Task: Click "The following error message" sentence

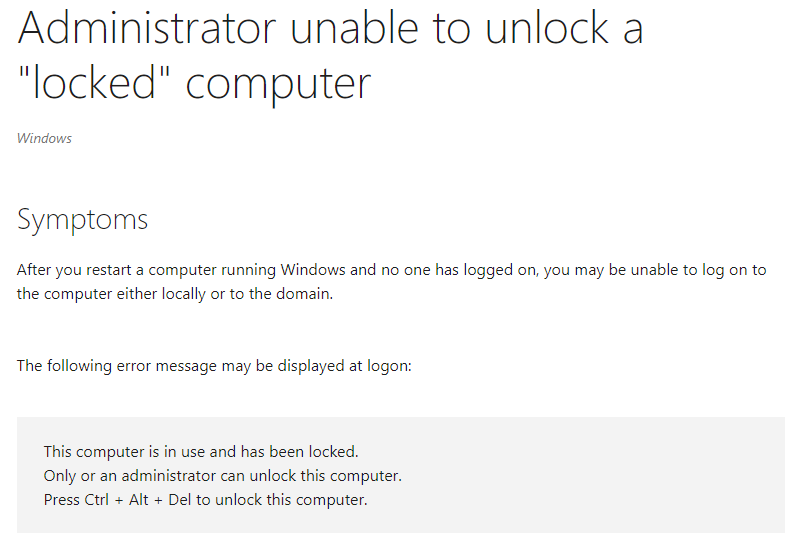Action: coord(214,366)
